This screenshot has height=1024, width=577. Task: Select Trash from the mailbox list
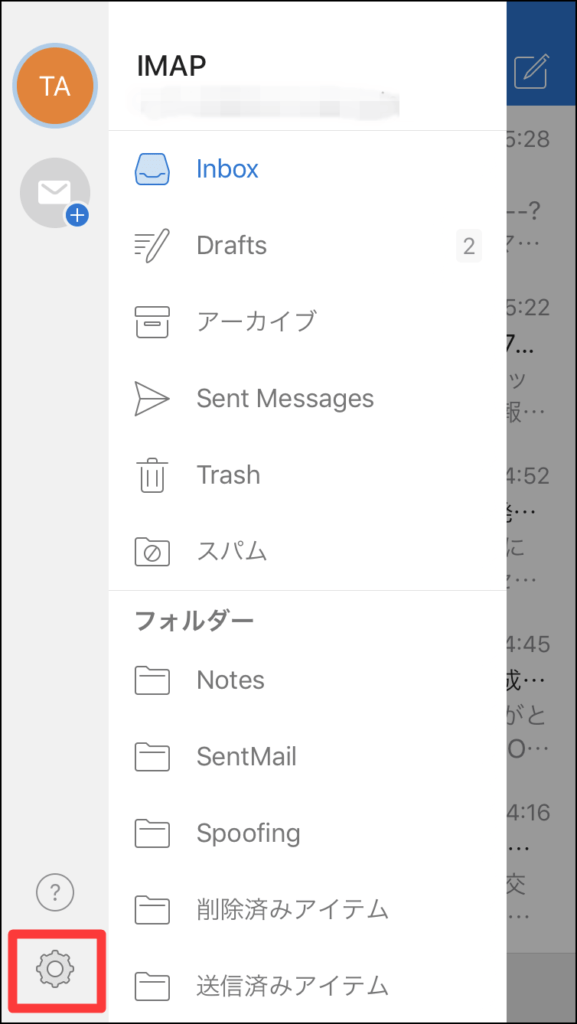pos(228,475)
